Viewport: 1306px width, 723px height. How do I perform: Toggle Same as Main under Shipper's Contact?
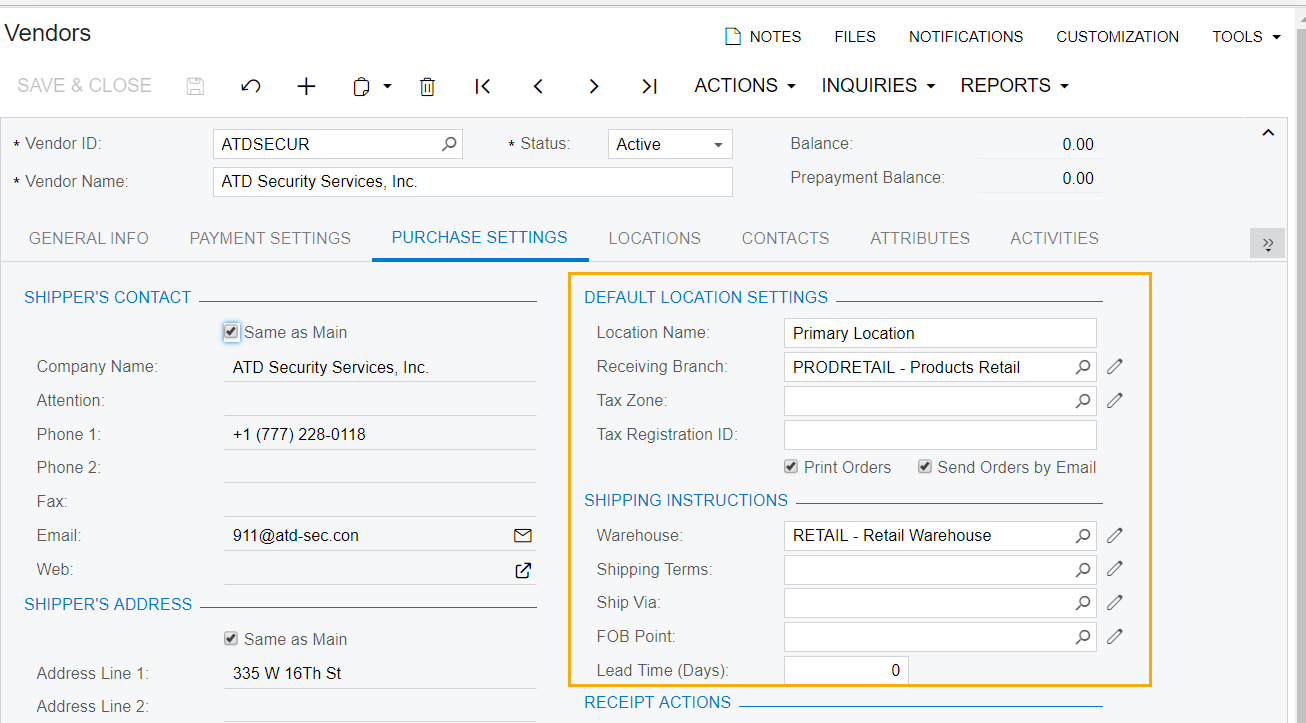coord(232,332)
